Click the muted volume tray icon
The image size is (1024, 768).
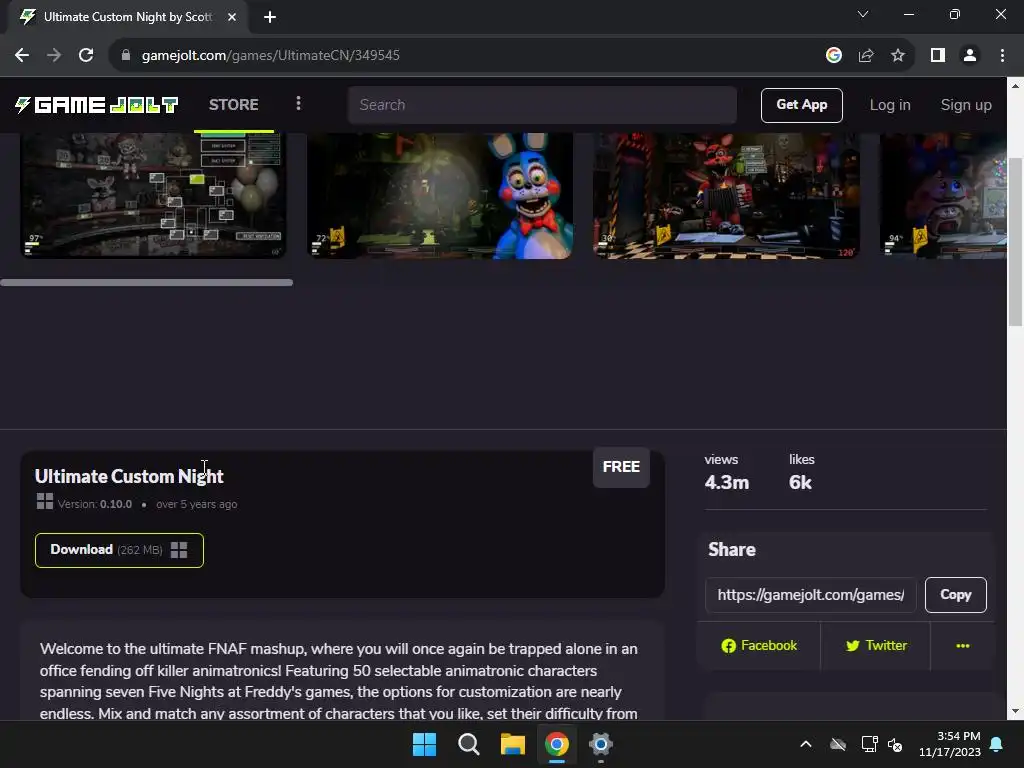[895, 744]
